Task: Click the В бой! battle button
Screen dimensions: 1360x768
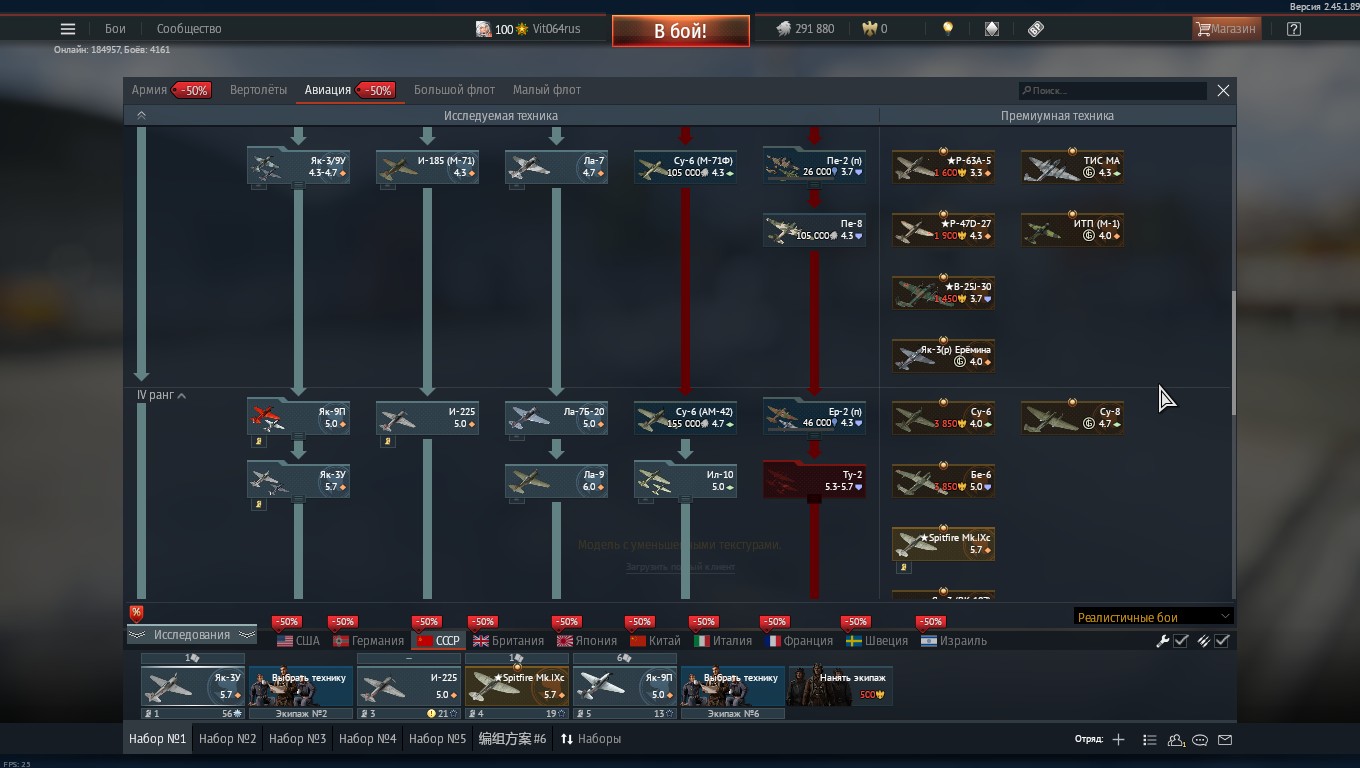Action: point(681,31)
